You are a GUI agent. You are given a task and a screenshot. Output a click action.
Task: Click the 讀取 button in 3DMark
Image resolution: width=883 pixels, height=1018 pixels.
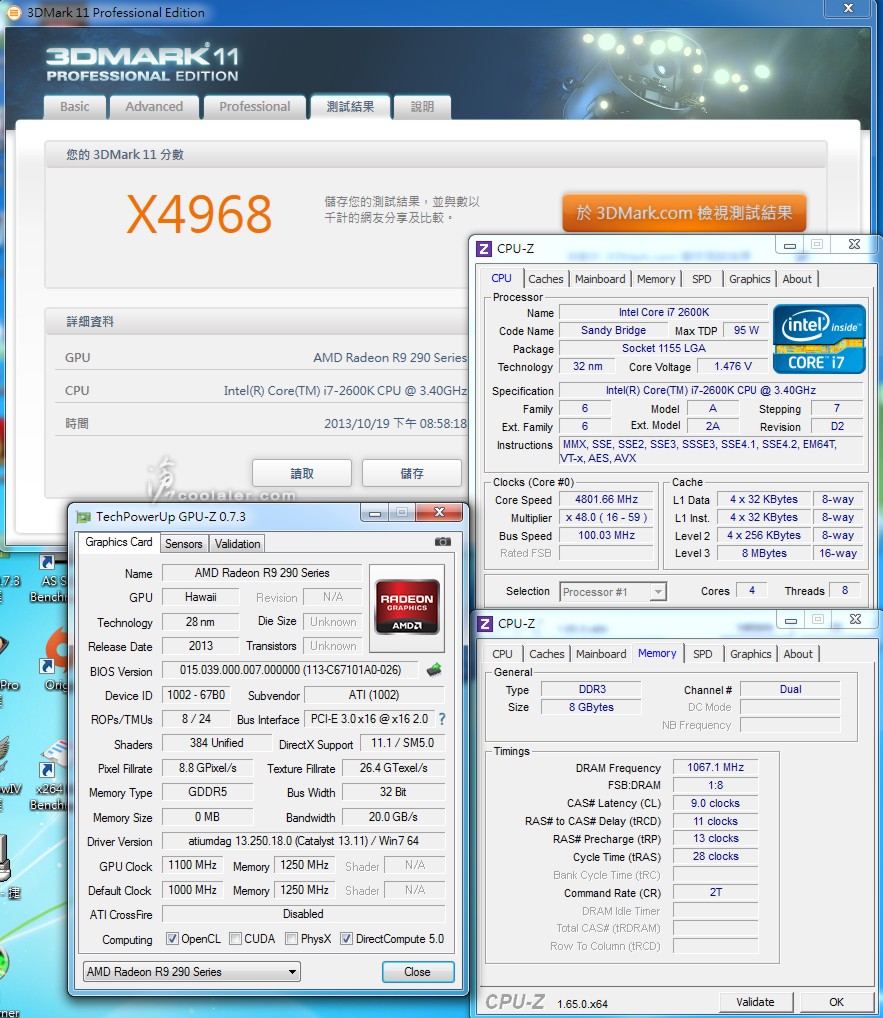pyautogui.click(x=302, y=473)
